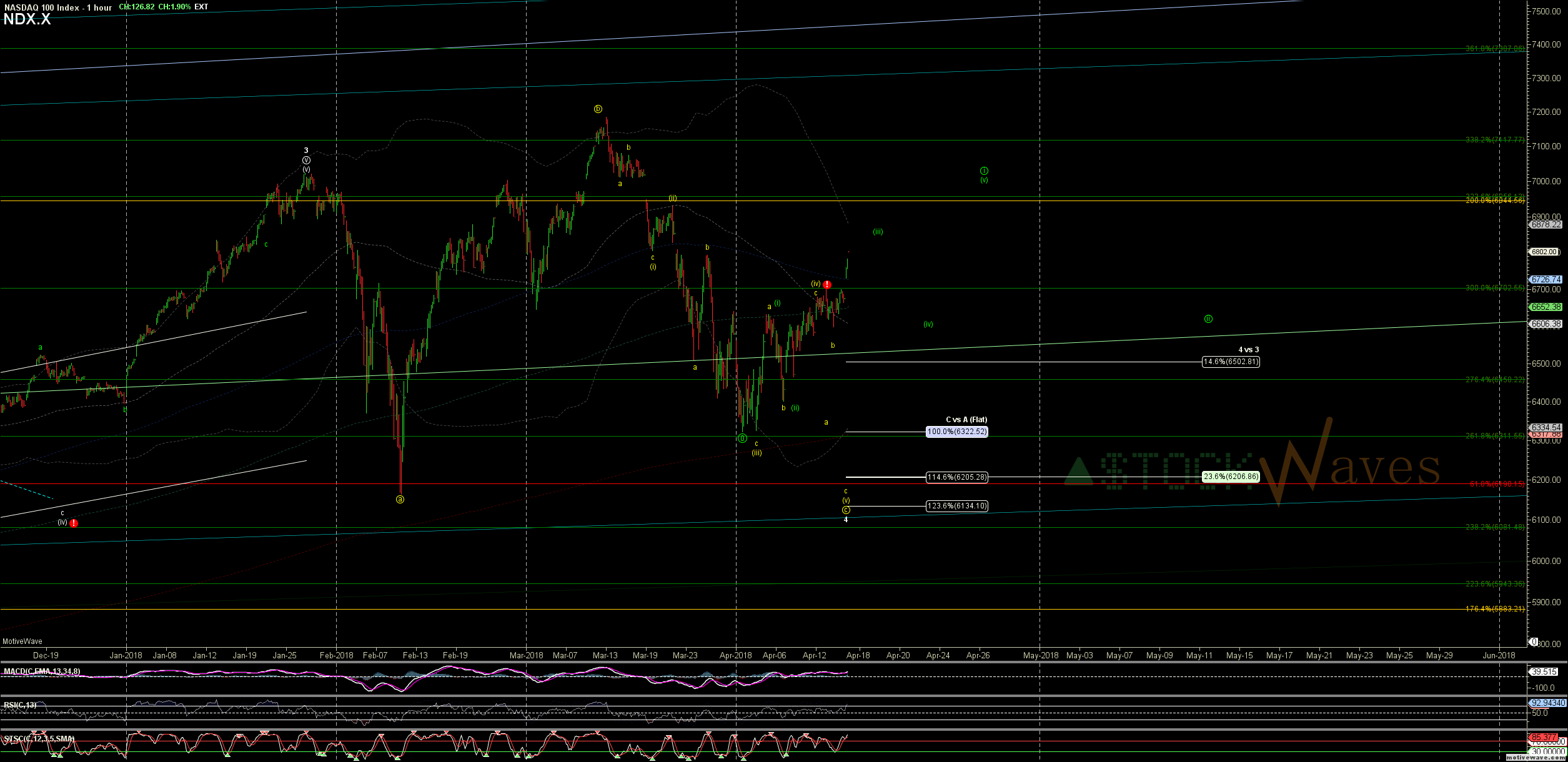Click the 223.6%(5943.36) Fibonacci level label

click(1494, 584)
